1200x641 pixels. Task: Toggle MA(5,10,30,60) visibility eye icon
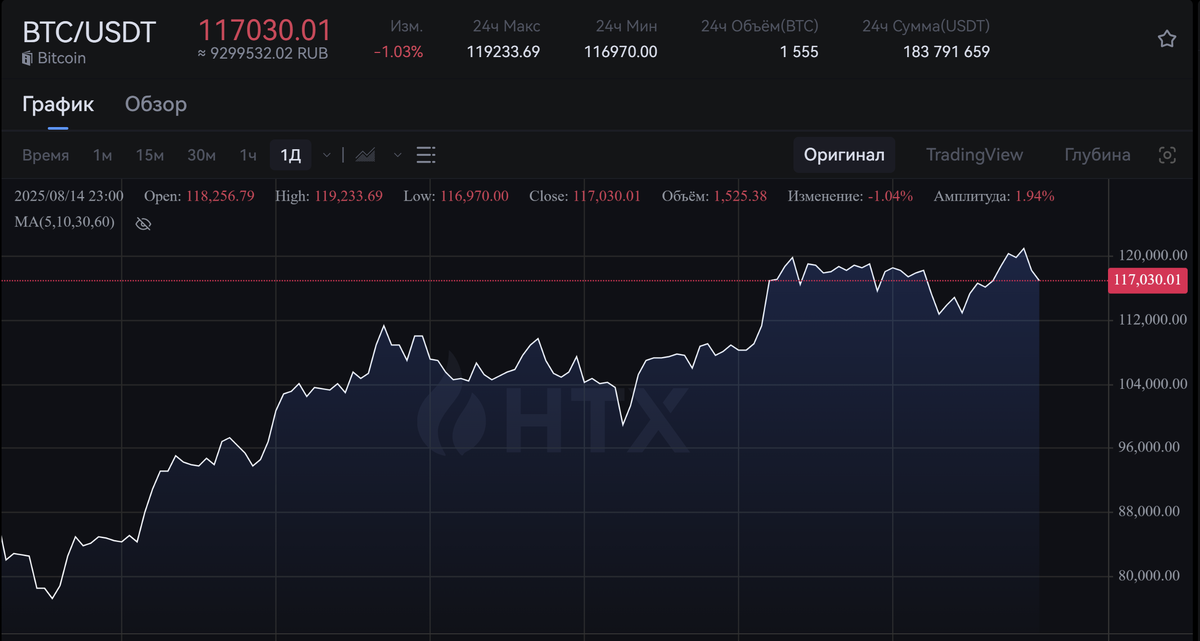point(143,223)
